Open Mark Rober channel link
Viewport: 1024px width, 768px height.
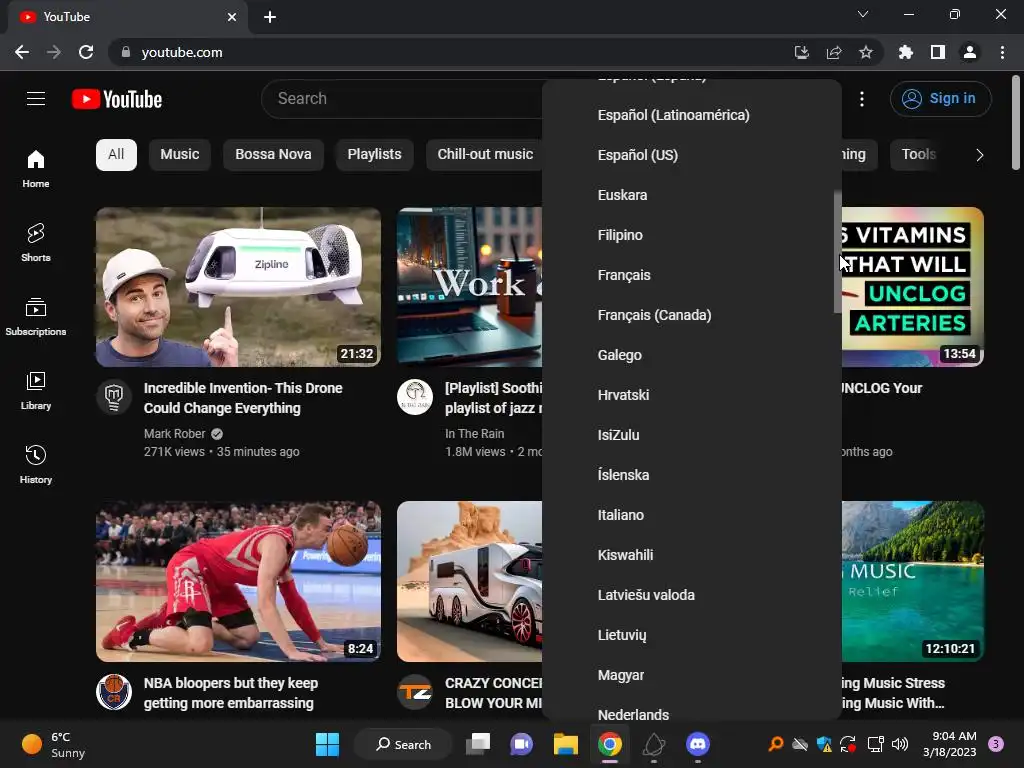click(x=174, y=434)
